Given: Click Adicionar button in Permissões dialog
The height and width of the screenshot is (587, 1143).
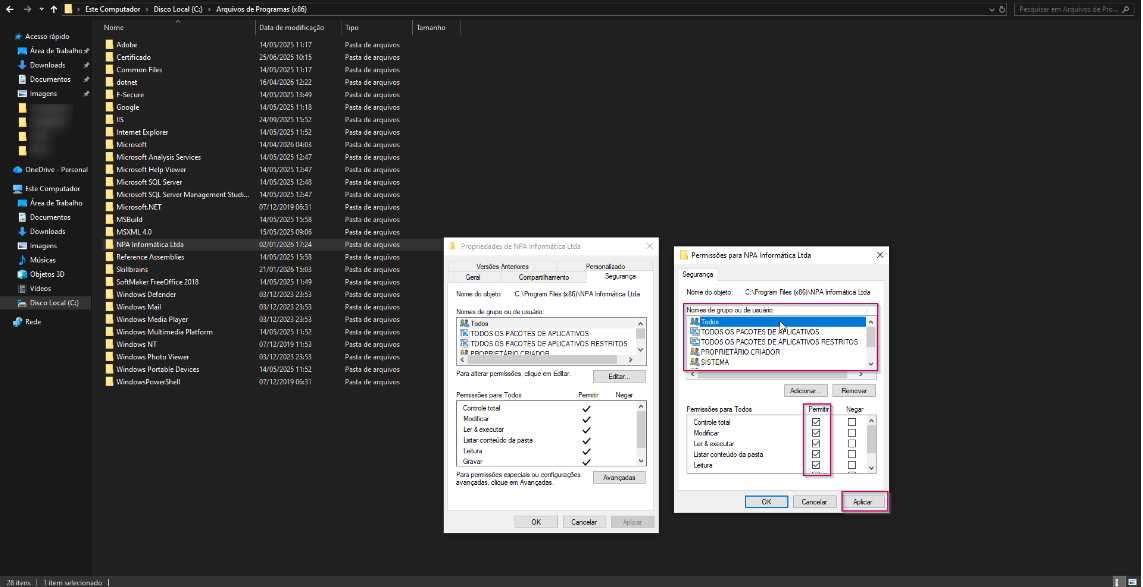Looking at the screenshot, I should point(806,391).
